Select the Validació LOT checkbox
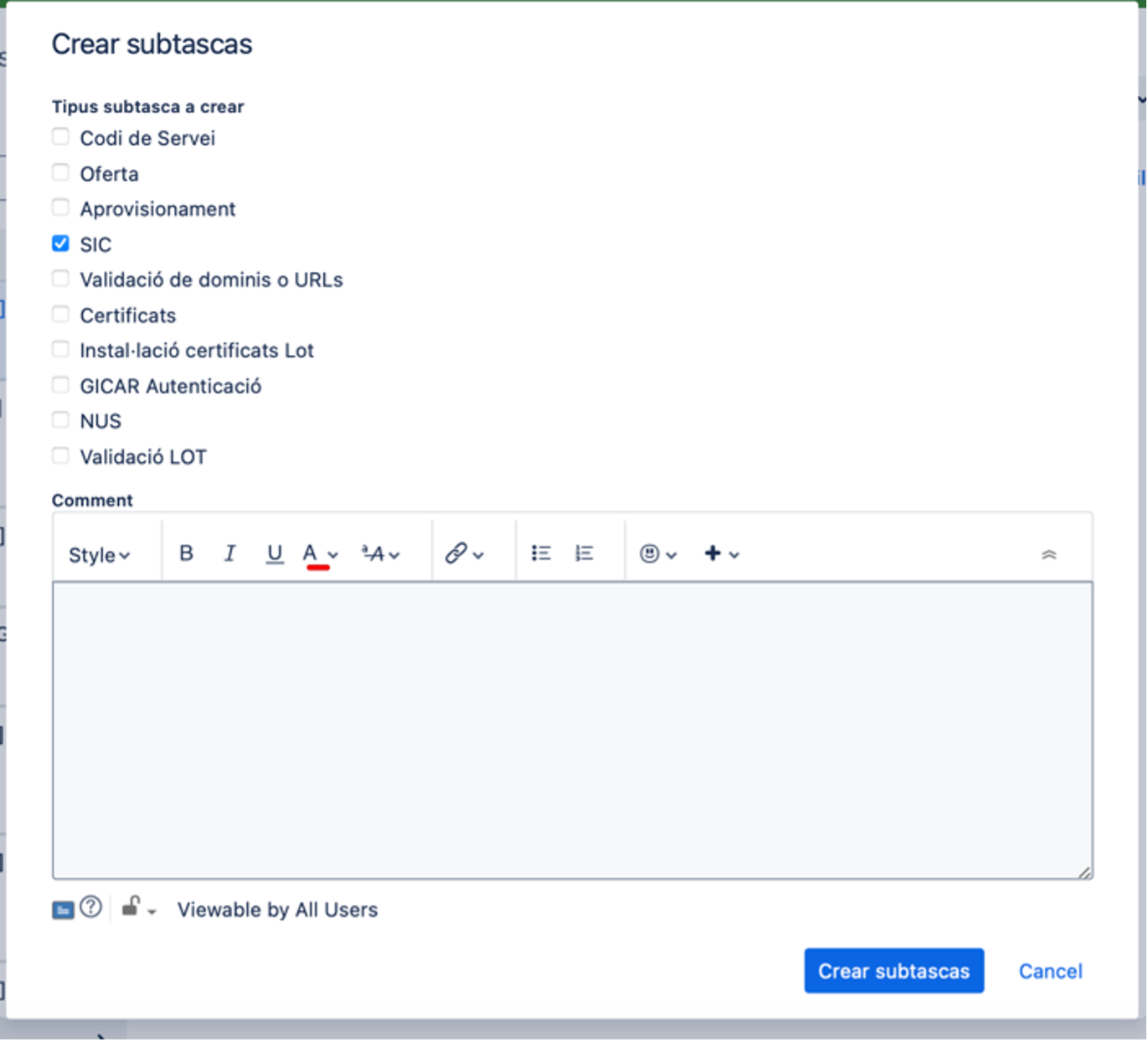Screen dimensions: 1148x1043 click(x=60, y=456)
